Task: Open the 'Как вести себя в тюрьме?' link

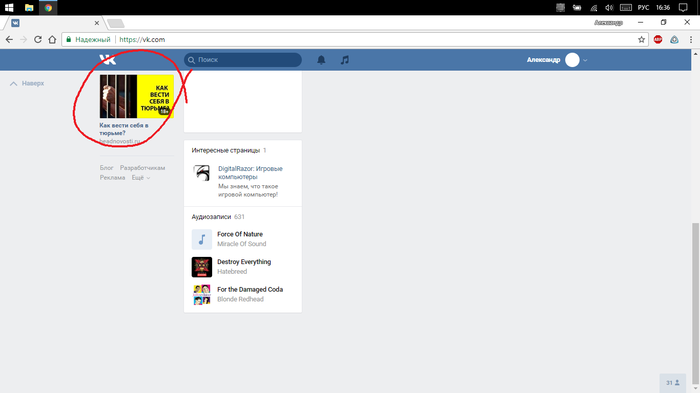Action: tap(124, 129)
